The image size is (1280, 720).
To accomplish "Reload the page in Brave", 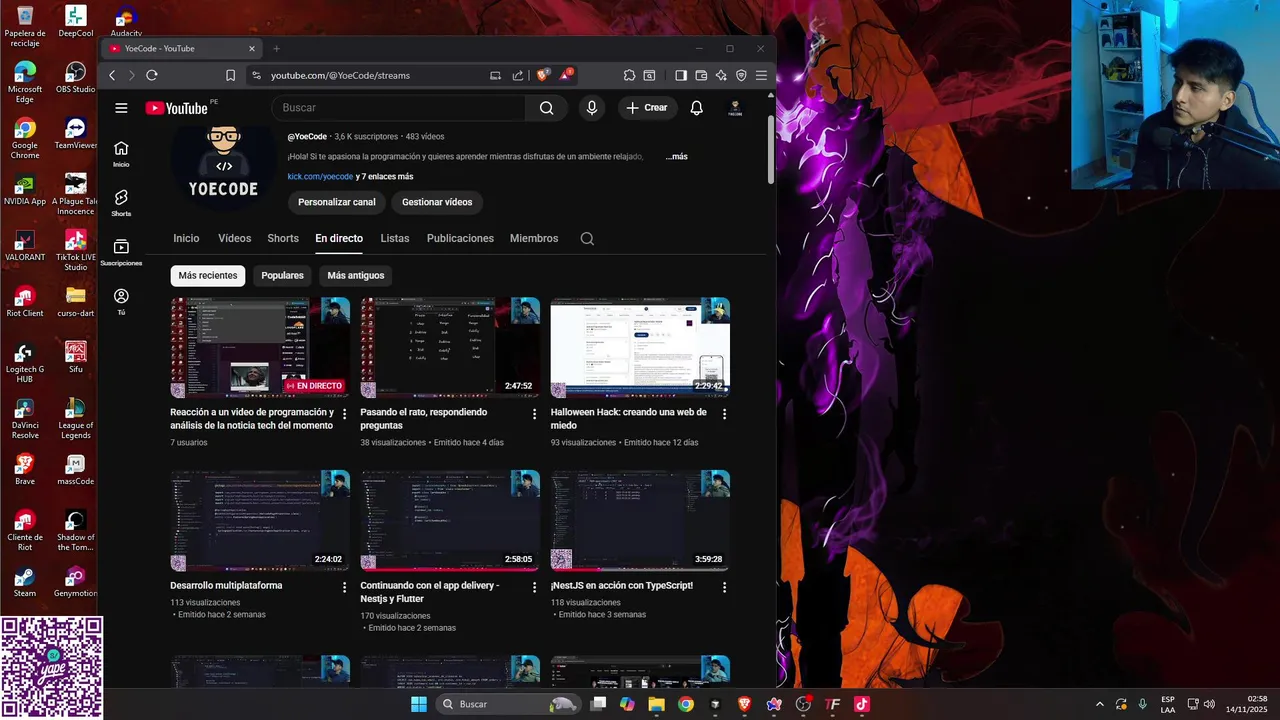I will click(x=152, y=75).
